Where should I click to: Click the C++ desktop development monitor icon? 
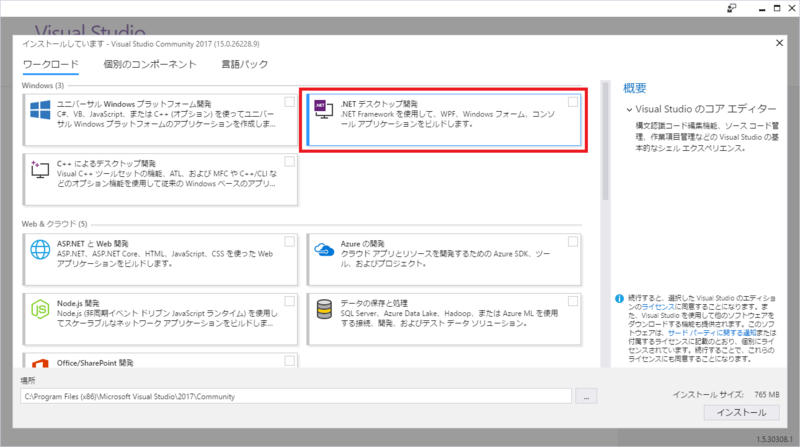pos(40,169)
